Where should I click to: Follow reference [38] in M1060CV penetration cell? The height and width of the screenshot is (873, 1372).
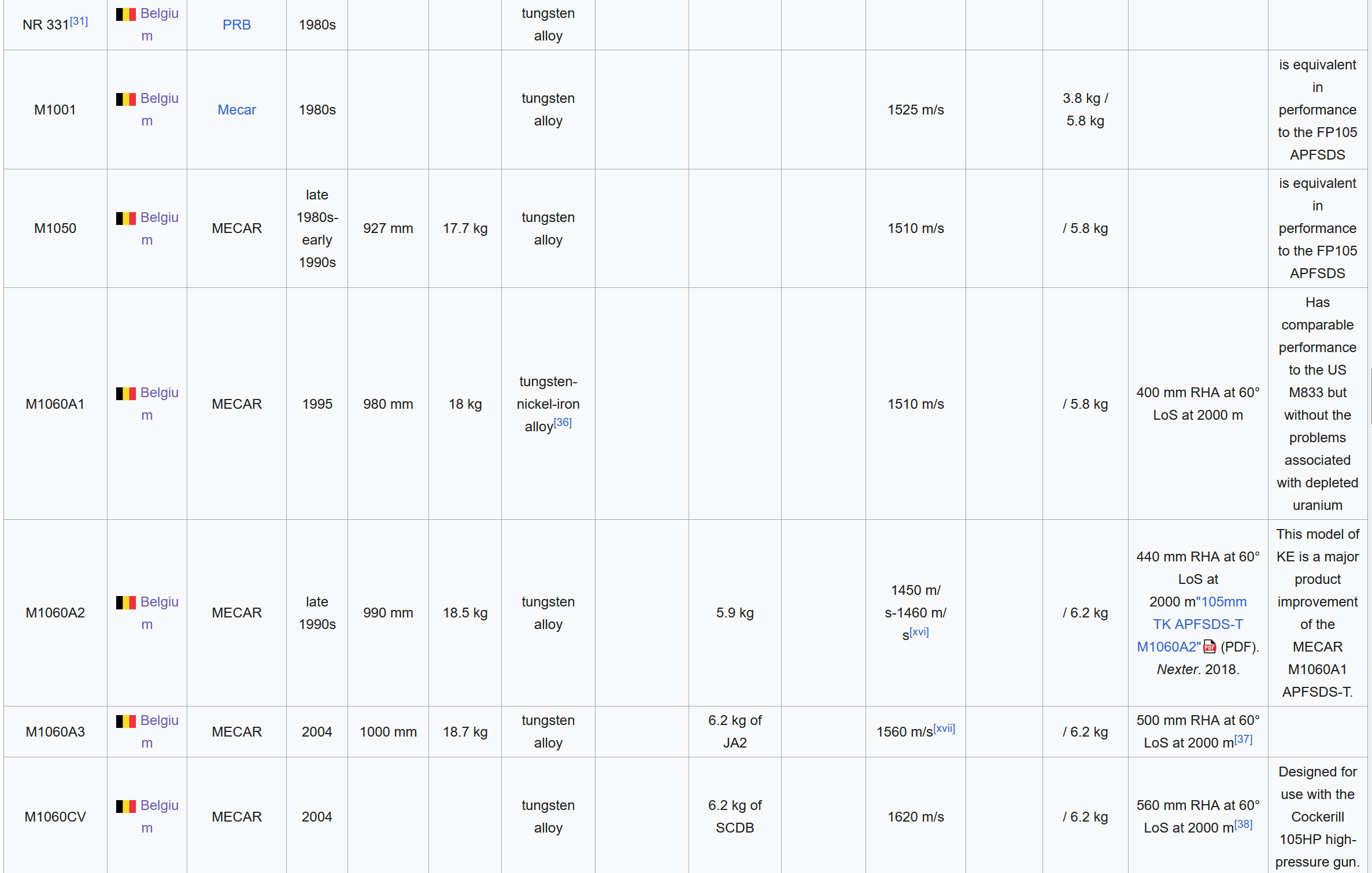tap(1243, 824)
